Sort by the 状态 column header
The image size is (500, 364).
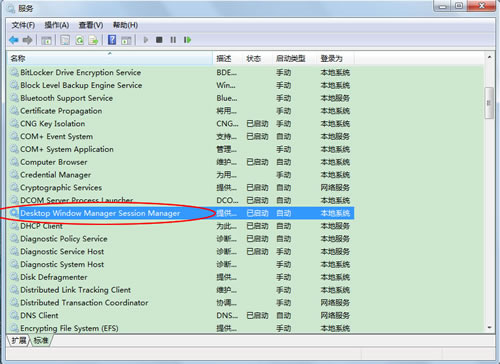coord(257,58)
